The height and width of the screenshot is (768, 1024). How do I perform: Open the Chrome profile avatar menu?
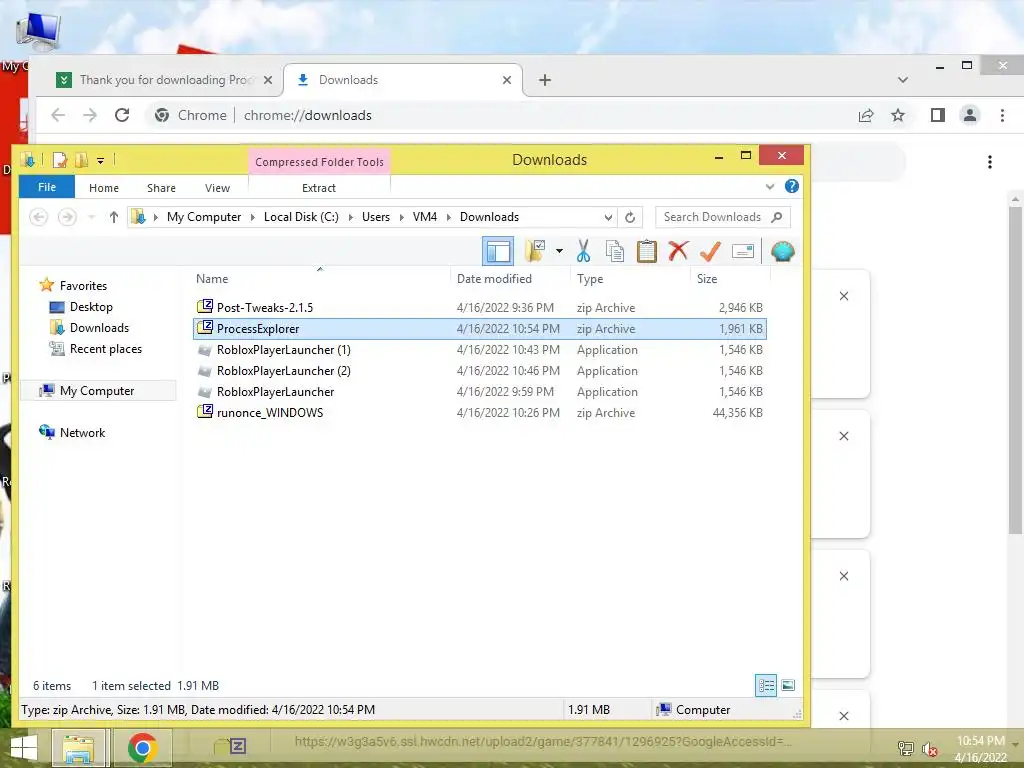pos(970,116)
